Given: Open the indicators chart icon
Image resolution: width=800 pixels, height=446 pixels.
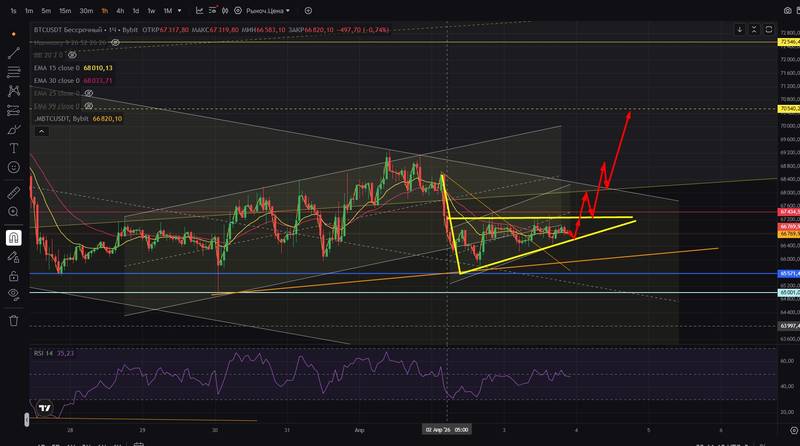Looking at the screenshot, I should pos(199,10).
